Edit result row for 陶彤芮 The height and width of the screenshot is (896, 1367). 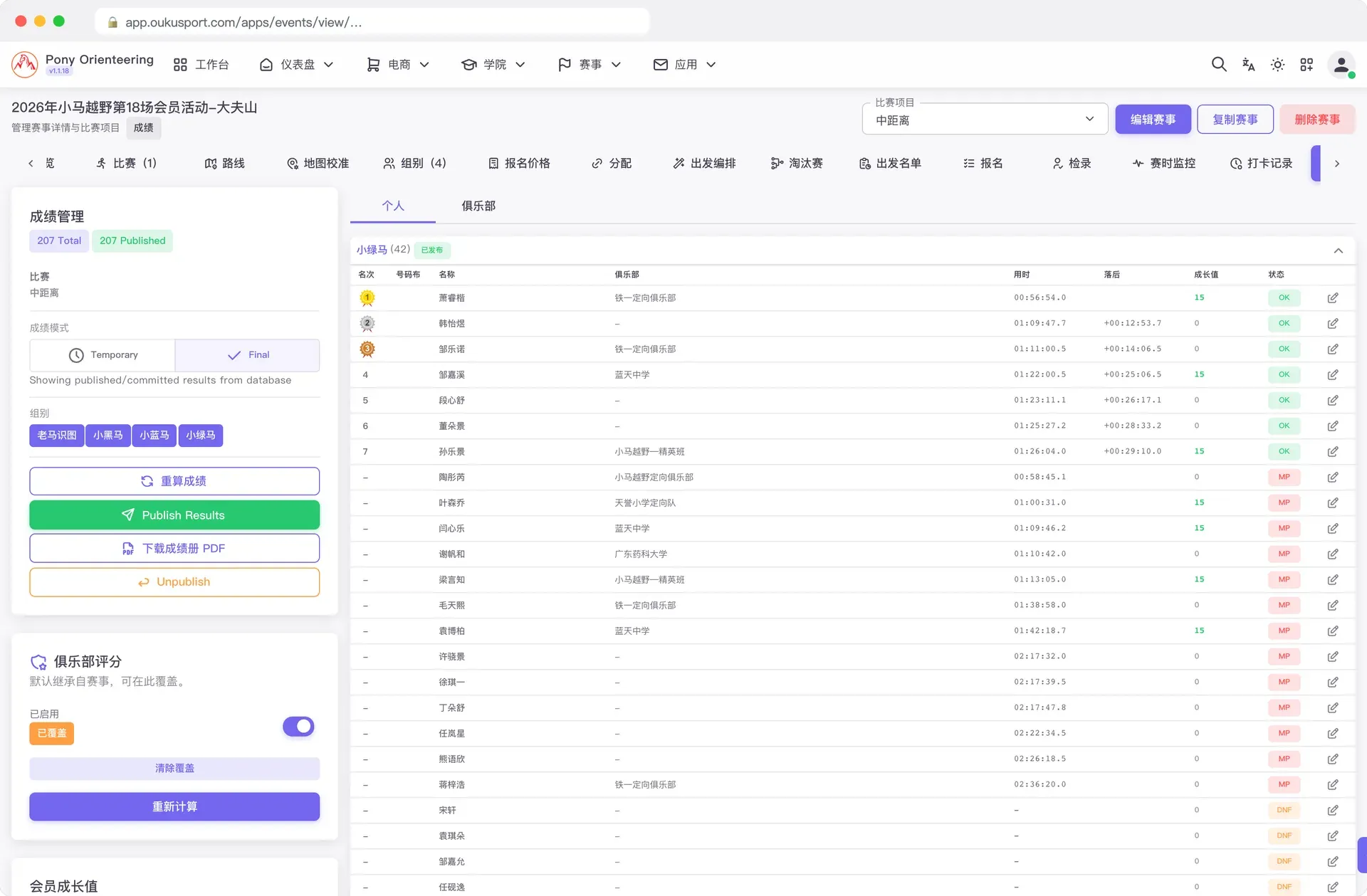pyautogui.click(x=1333, y=477)
